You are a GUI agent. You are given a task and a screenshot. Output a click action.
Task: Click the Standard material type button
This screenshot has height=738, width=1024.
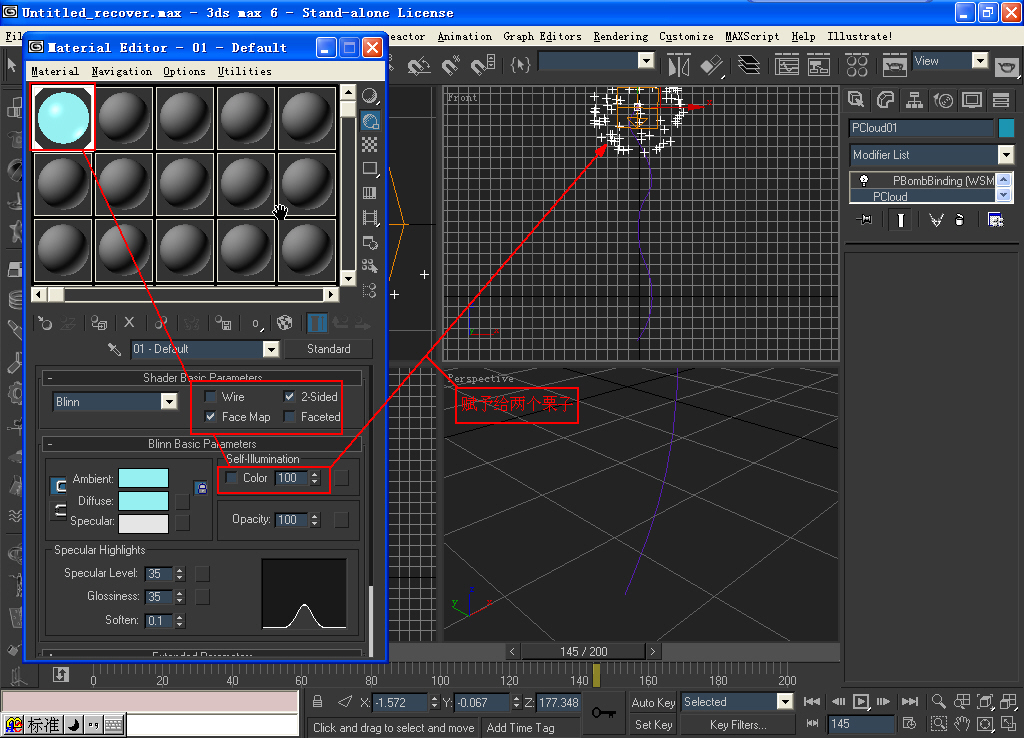[x=328, y=349]
